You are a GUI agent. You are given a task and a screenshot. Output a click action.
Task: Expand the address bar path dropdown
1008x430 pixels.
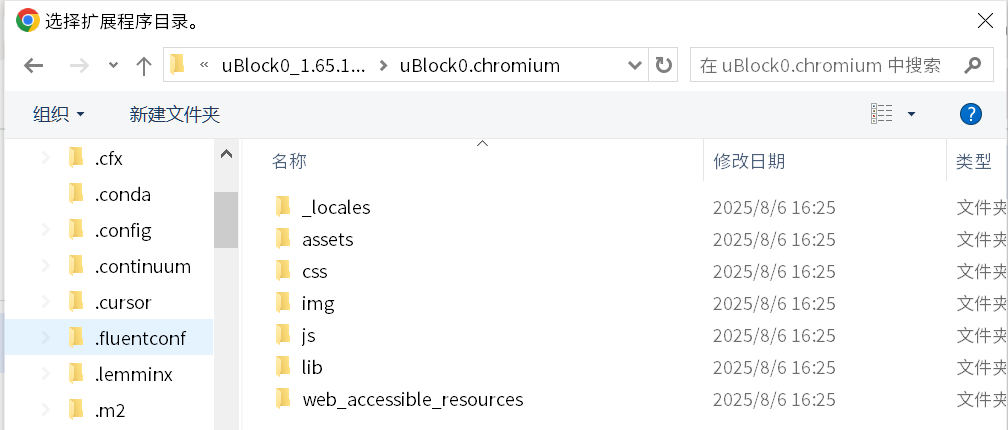pyautogui.click(x=634, y=66)
